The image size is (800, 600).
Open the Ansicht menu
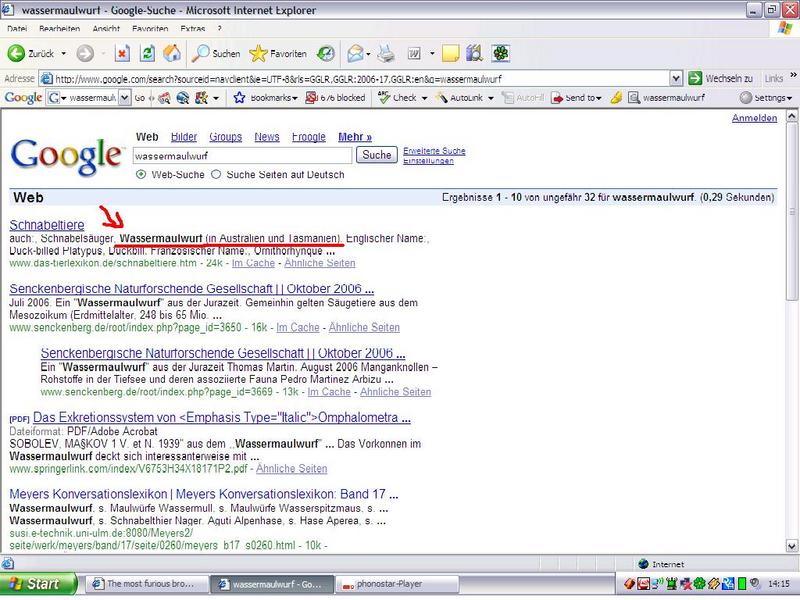click(x=106, y=29)
